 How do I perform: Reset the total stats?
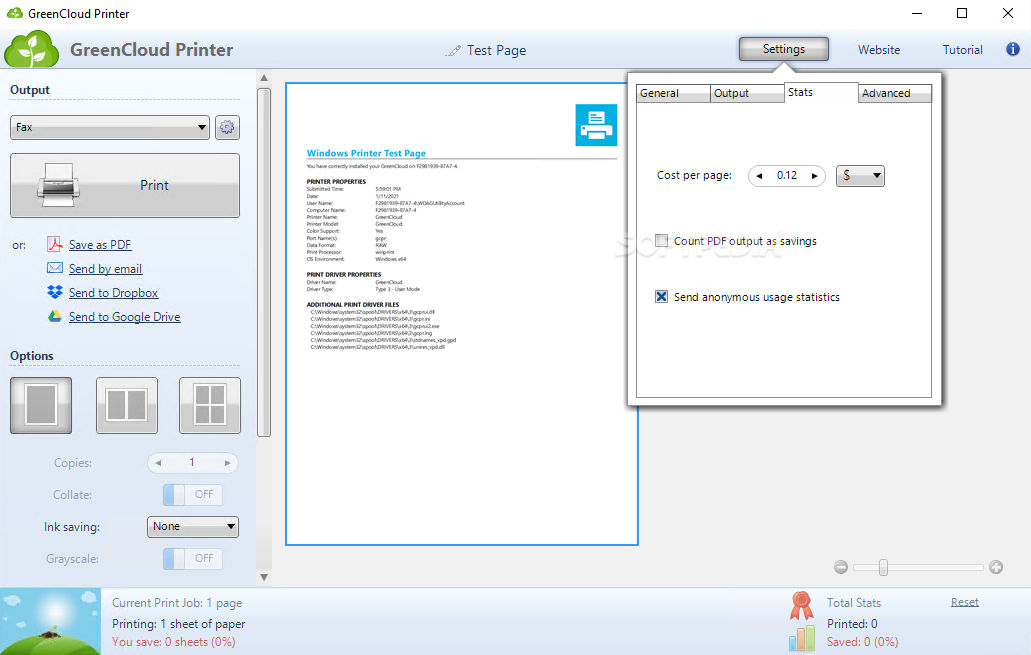coord(965,602)
